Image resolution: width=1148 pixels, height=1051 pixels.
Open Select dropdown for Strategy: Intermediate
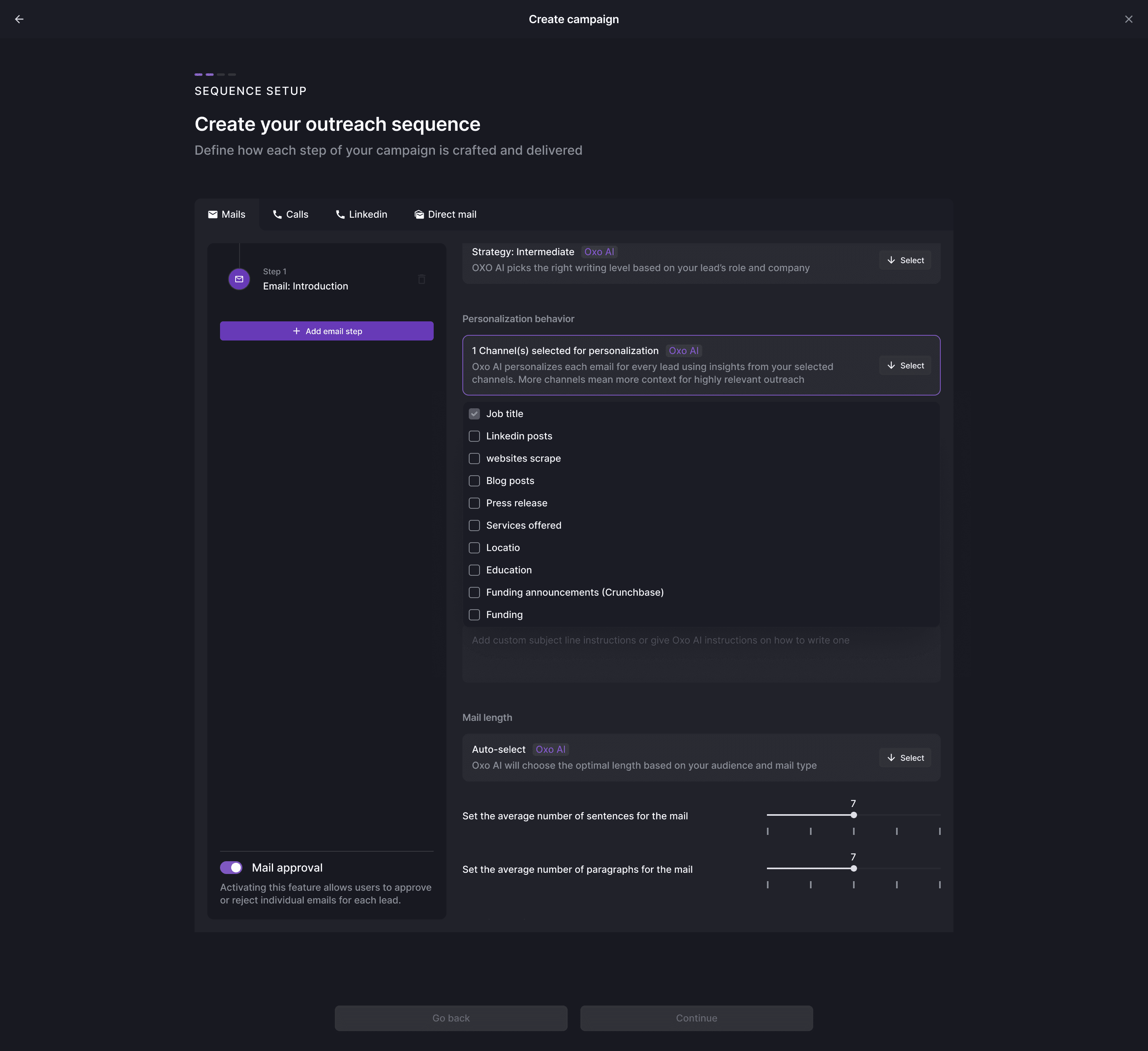pos(905,260)
